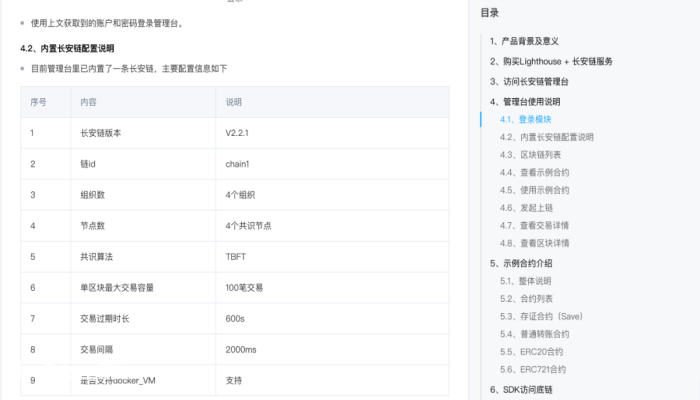
Task: Open 5.2、合约列表 entry
Action: [x=526, y=299]
